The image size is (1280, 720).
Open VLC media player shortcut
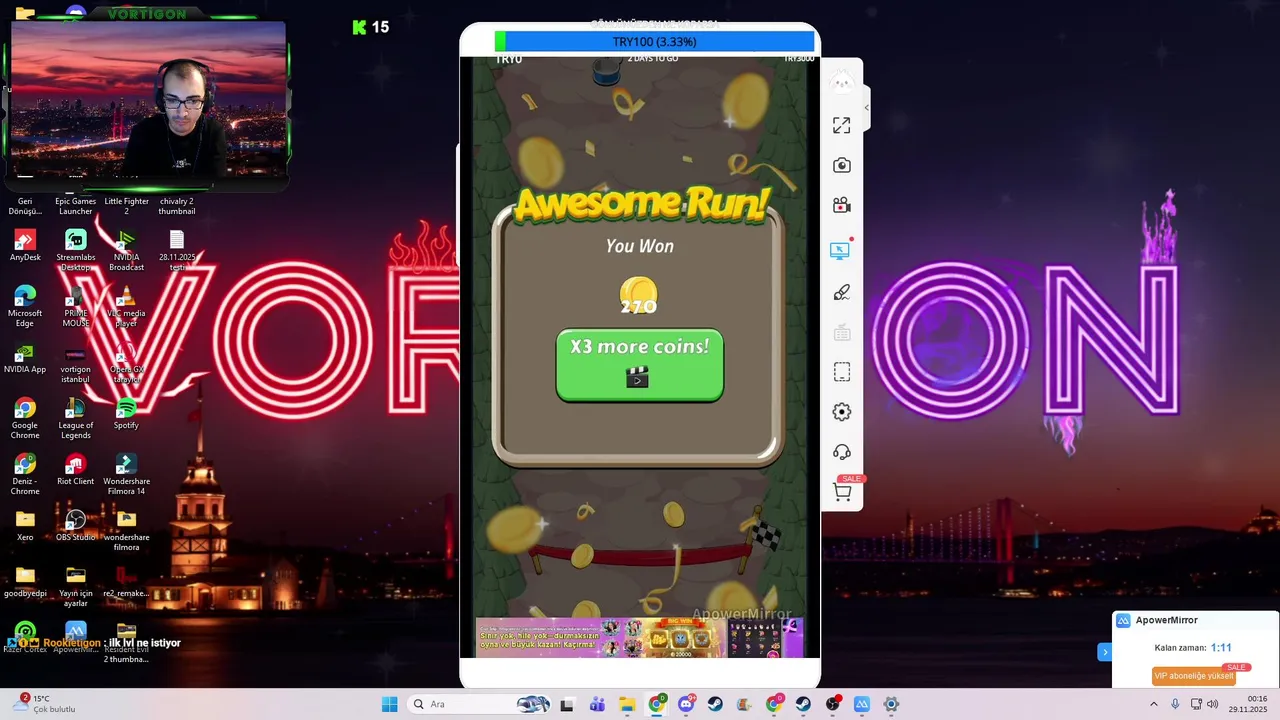[126, 306]
